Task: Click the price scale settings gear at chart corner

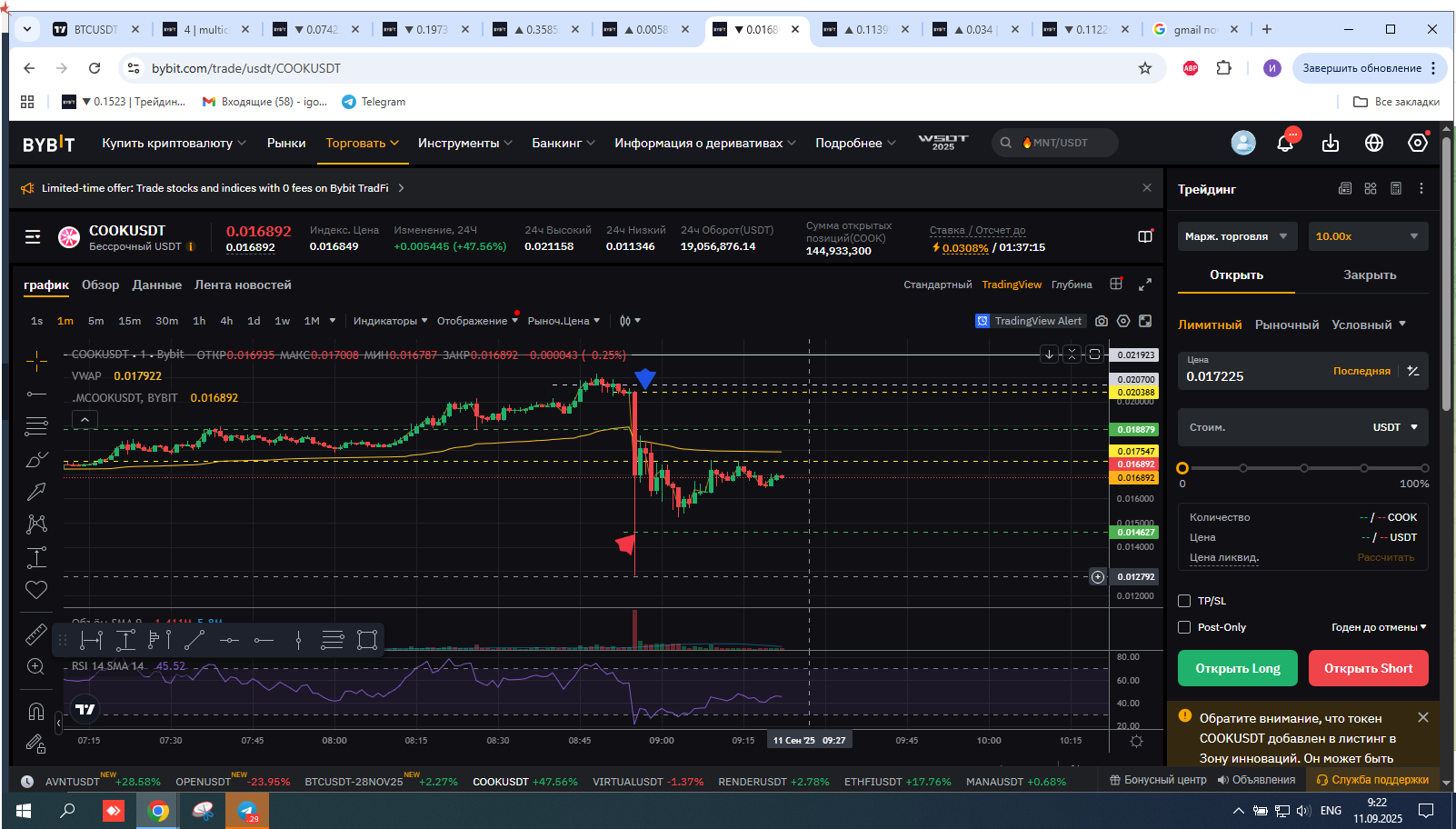Action: [1136, 742]
